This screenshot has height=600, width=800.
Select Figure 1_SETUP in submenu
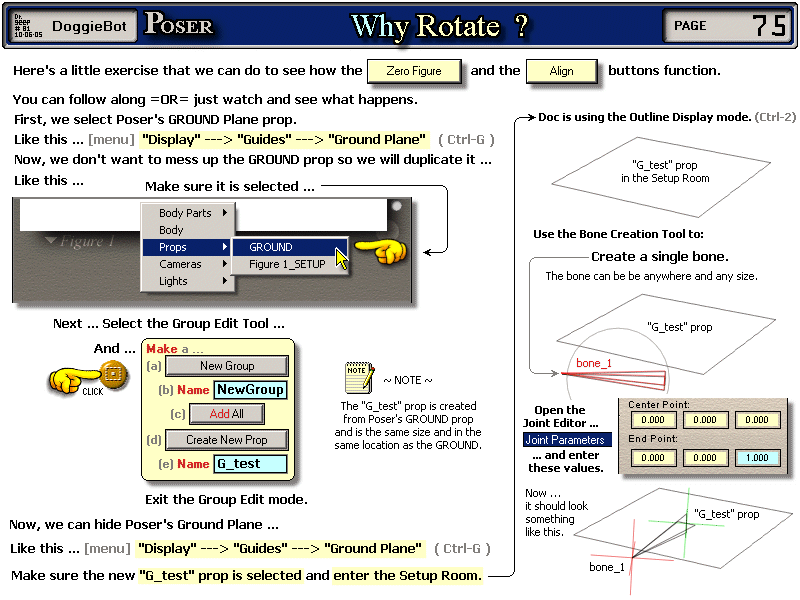(289, 264)
